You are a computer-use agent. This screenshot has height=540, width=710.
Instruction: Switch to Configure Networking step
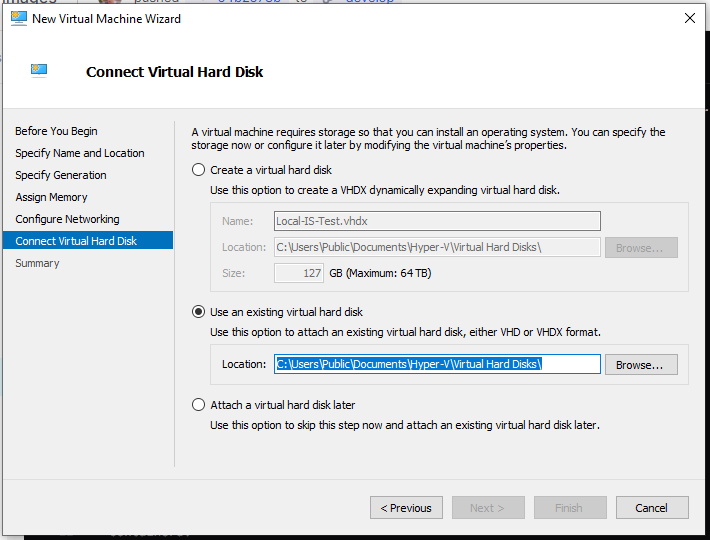point(67,219)
